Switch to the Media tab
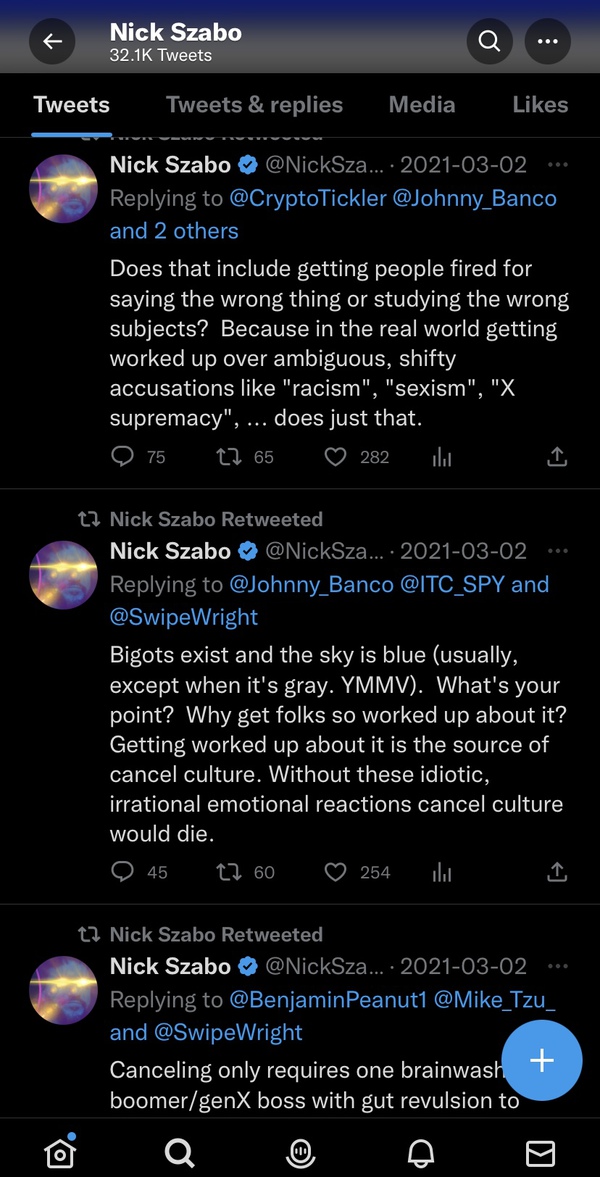The height and width of the screenshot is (1177, 600). point(421,104)
